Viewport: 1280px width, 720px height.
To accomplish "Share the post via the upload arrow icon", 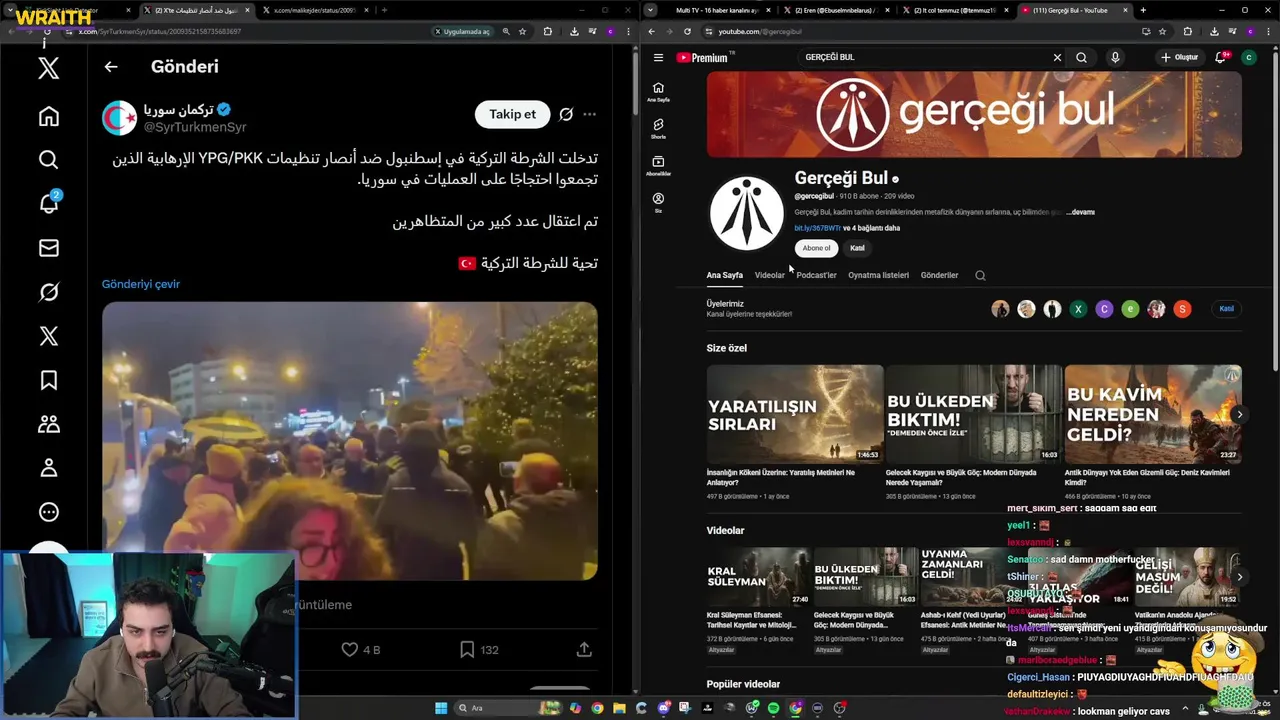I will pos(584,649).
